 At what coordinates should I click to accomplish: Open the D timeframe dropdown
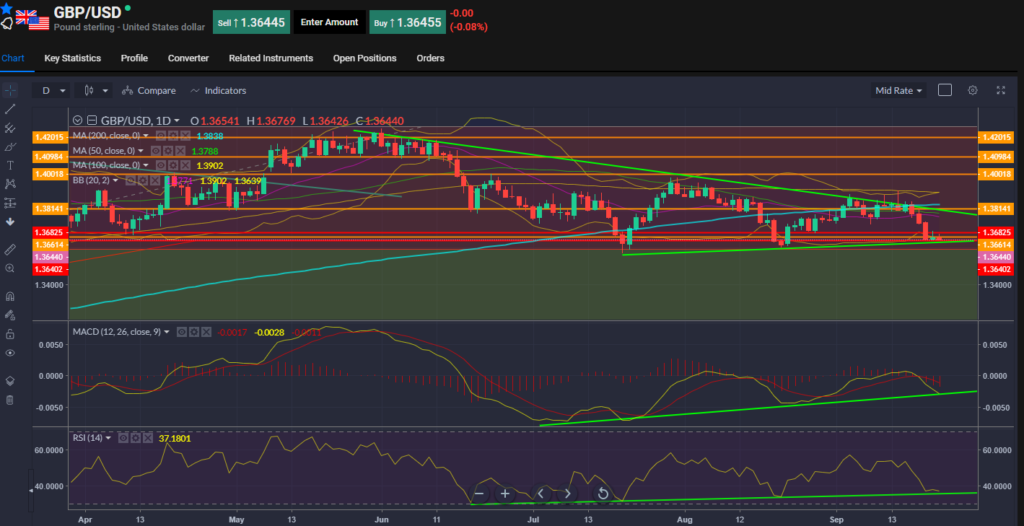click(x=50, y=90)
